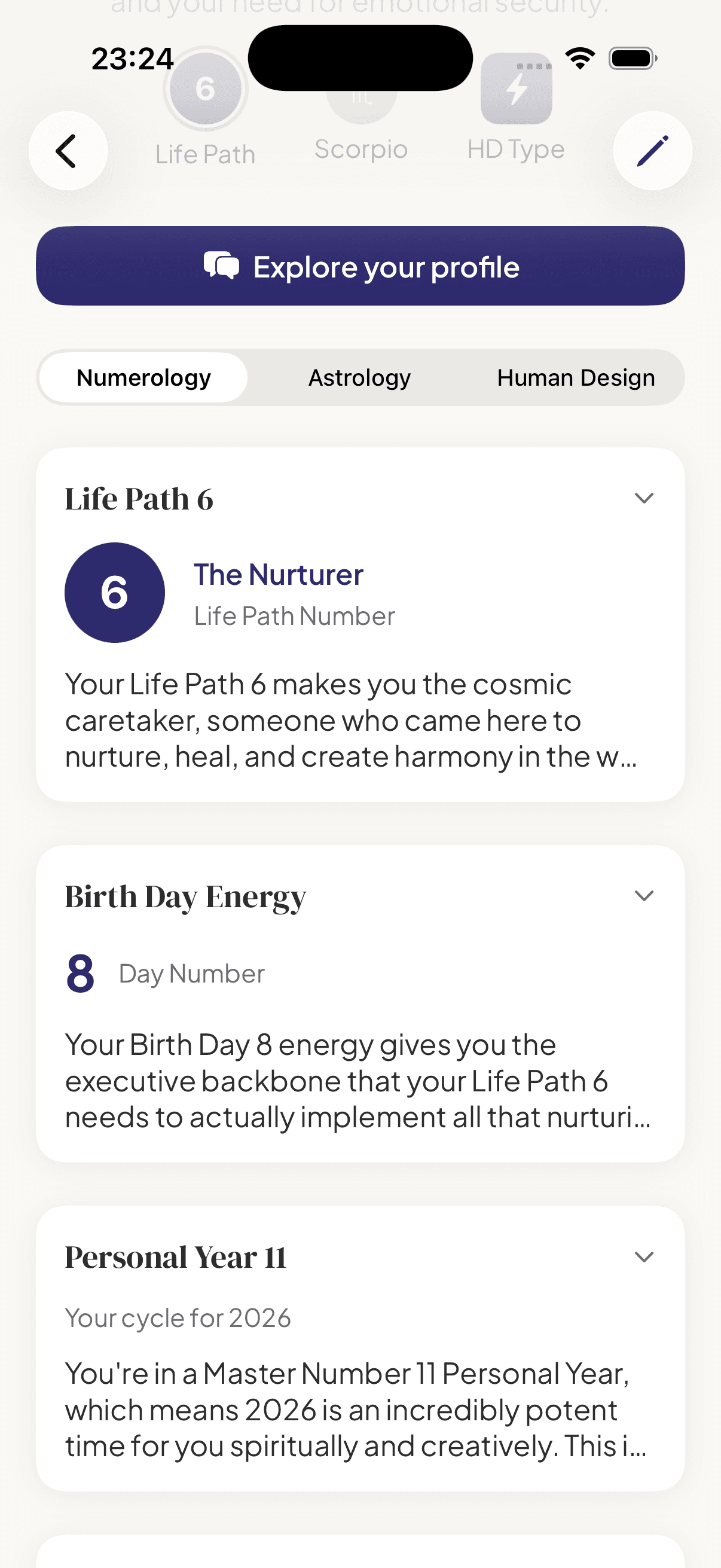Tap the chat bubbles icon on Explore button

[x=221, y=266]
